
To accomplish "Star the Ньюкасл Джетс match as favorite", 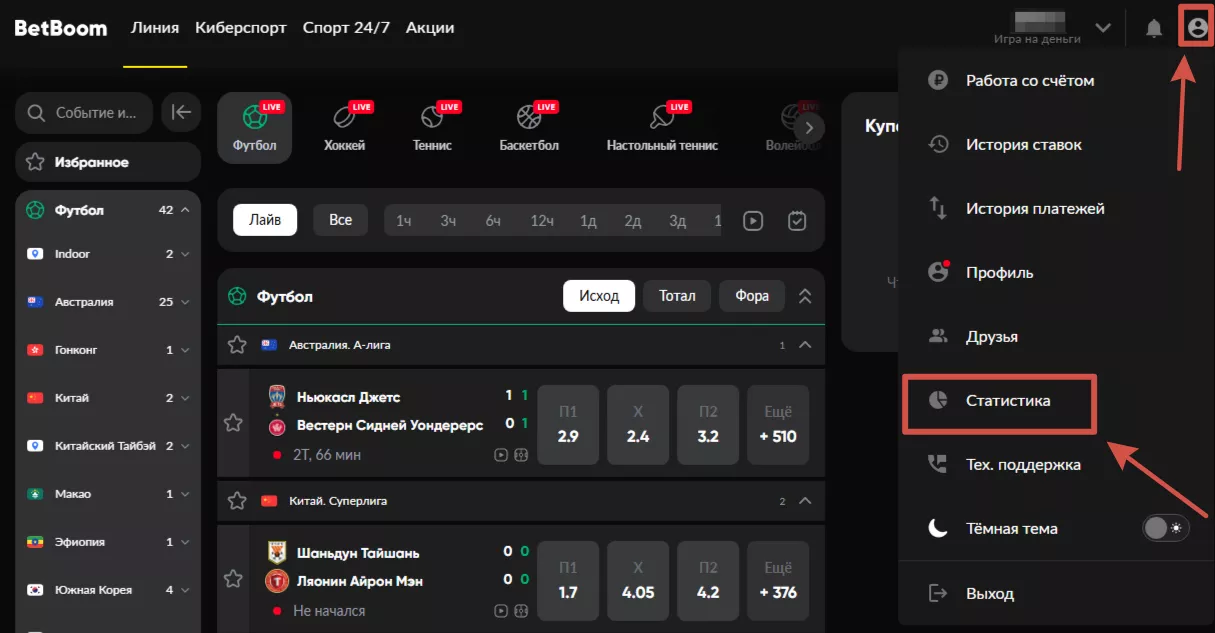I will tap(233, 423).
